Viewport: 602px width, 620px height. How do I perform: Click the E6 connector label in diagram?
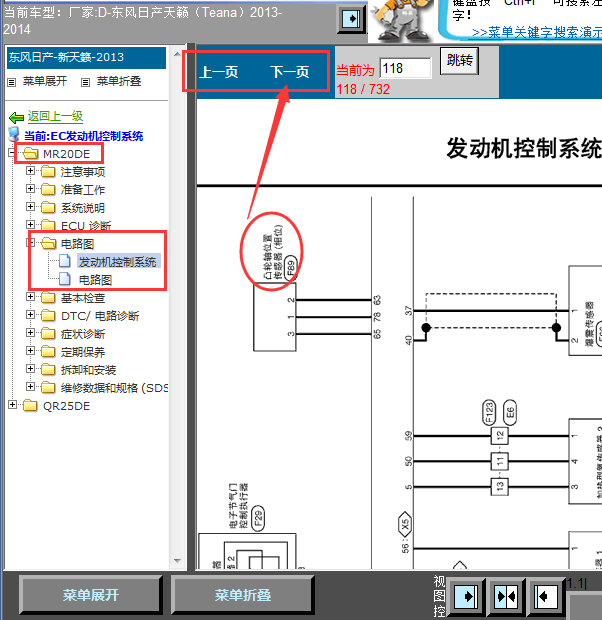[x=509, y=412]
